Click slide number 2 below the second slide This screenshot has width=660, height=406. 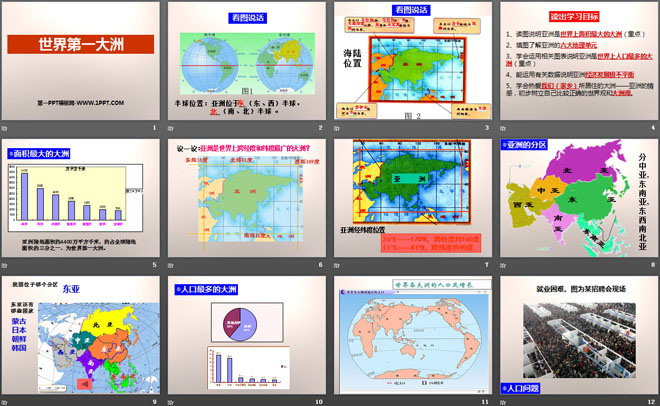320,128
